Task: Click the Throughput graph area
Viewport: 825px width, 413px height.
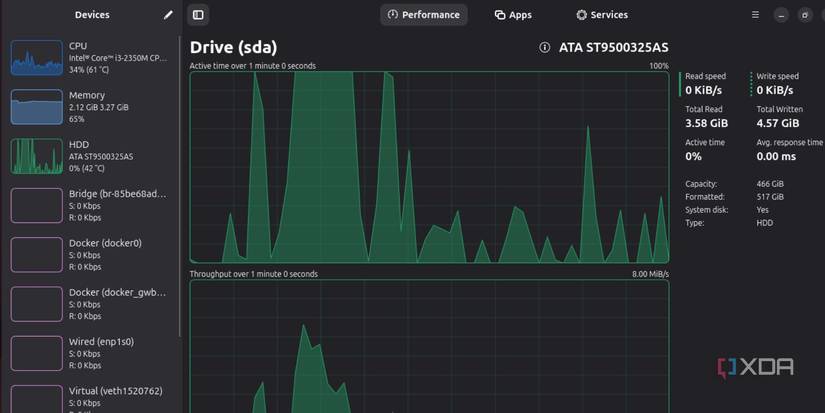Action: point(429,347)
